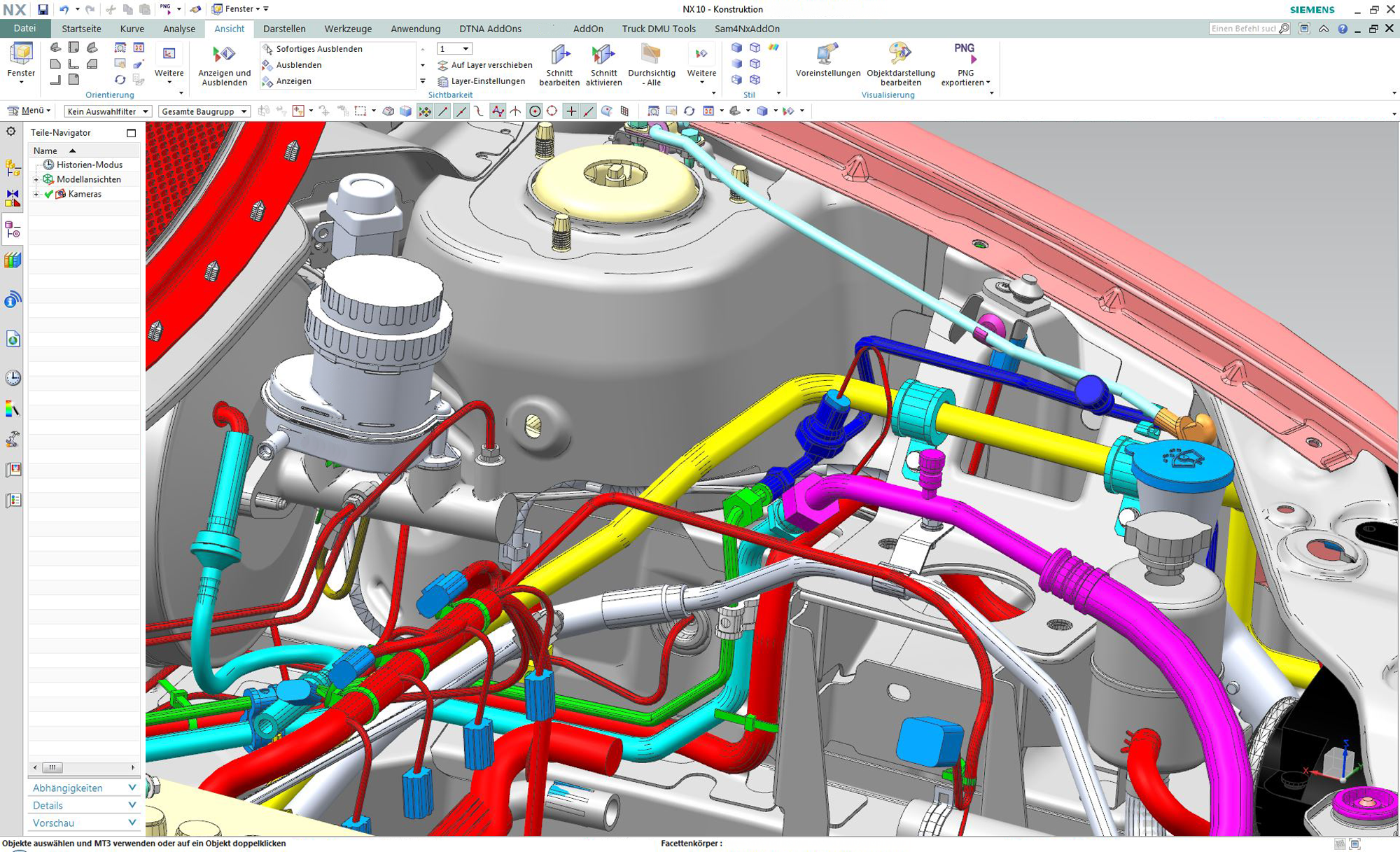The width and height of the screenshot is (1400, 852).
Task: Open the Voreinstellungen dialog
Action: pyautogui.click(x=827, y=63)
